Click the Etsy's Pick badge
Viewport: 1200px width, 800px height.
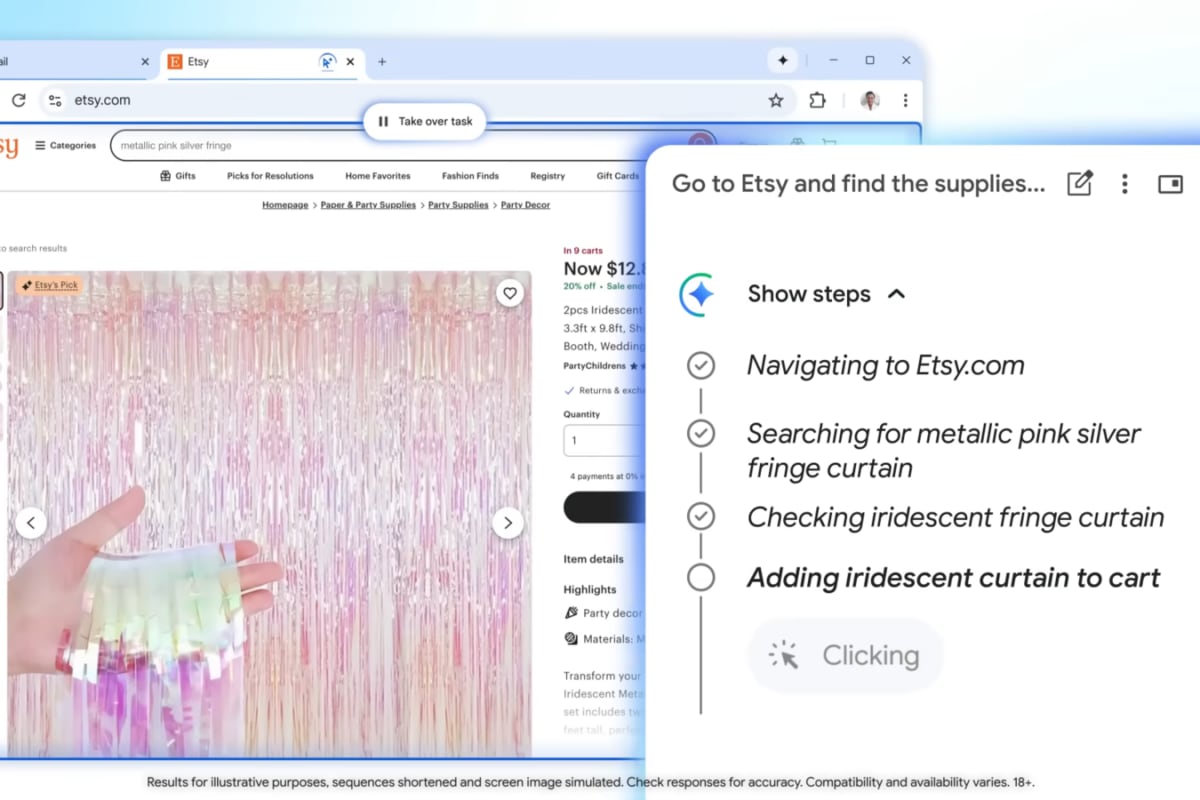pos(49,286)
